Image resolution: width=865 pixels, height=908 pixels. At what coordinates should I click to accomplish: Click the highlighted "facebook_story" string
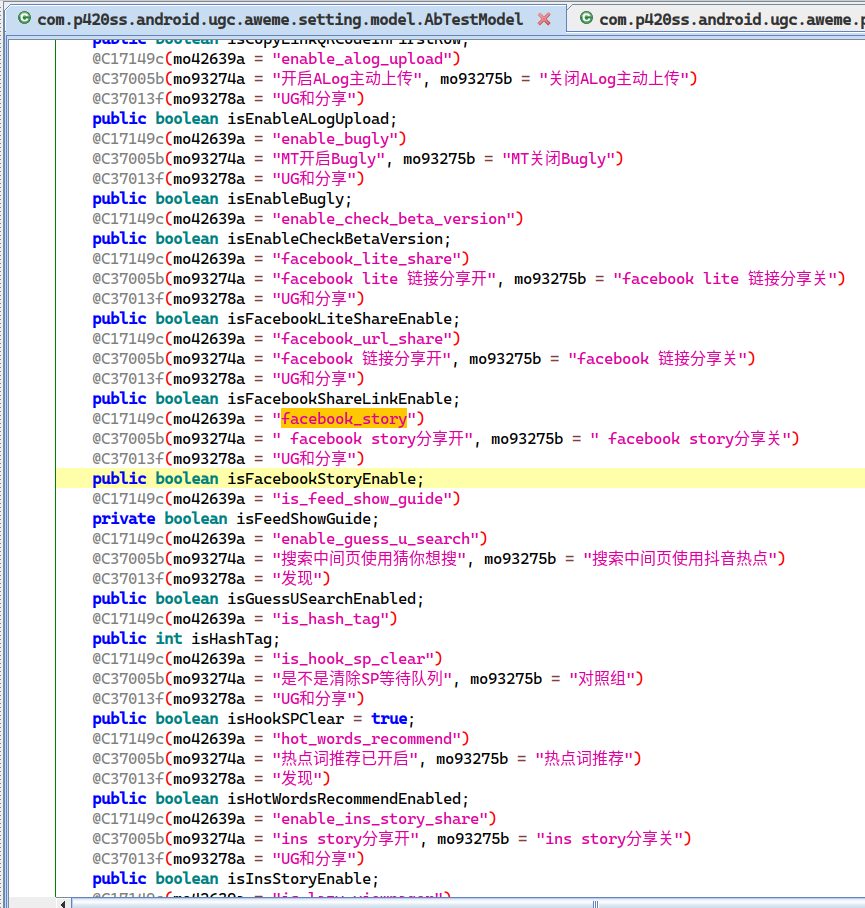[344, 419]
